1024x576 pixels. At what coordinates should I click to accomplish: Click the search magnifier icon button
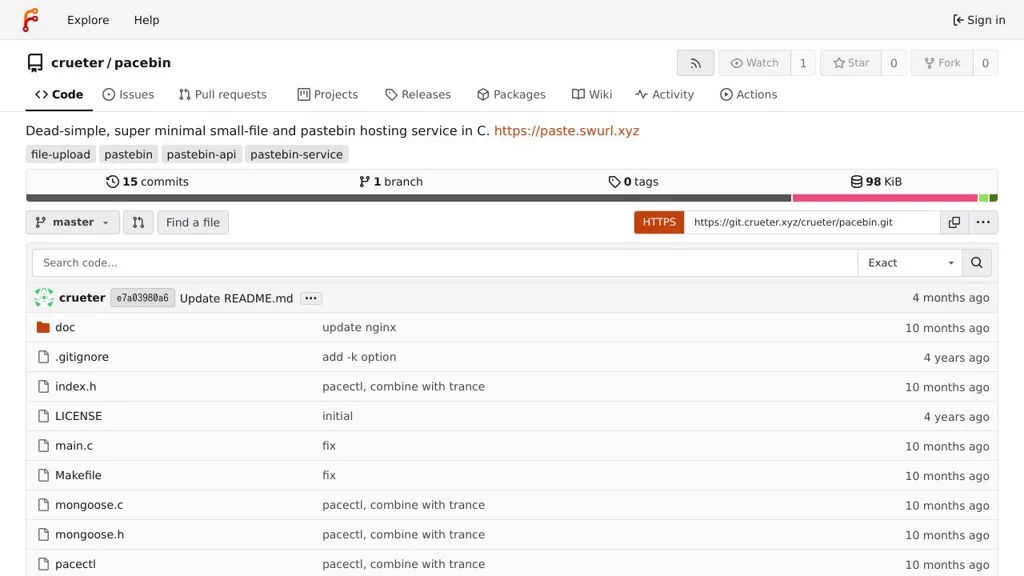click(976, 263)
